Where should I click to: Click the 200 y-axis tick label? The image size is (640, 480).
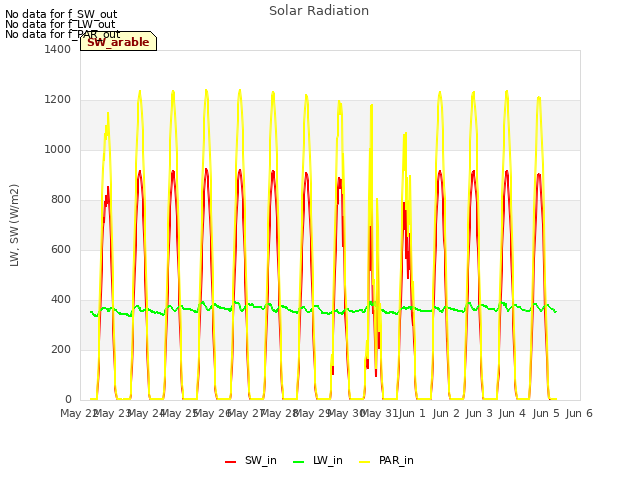(61, 349)
